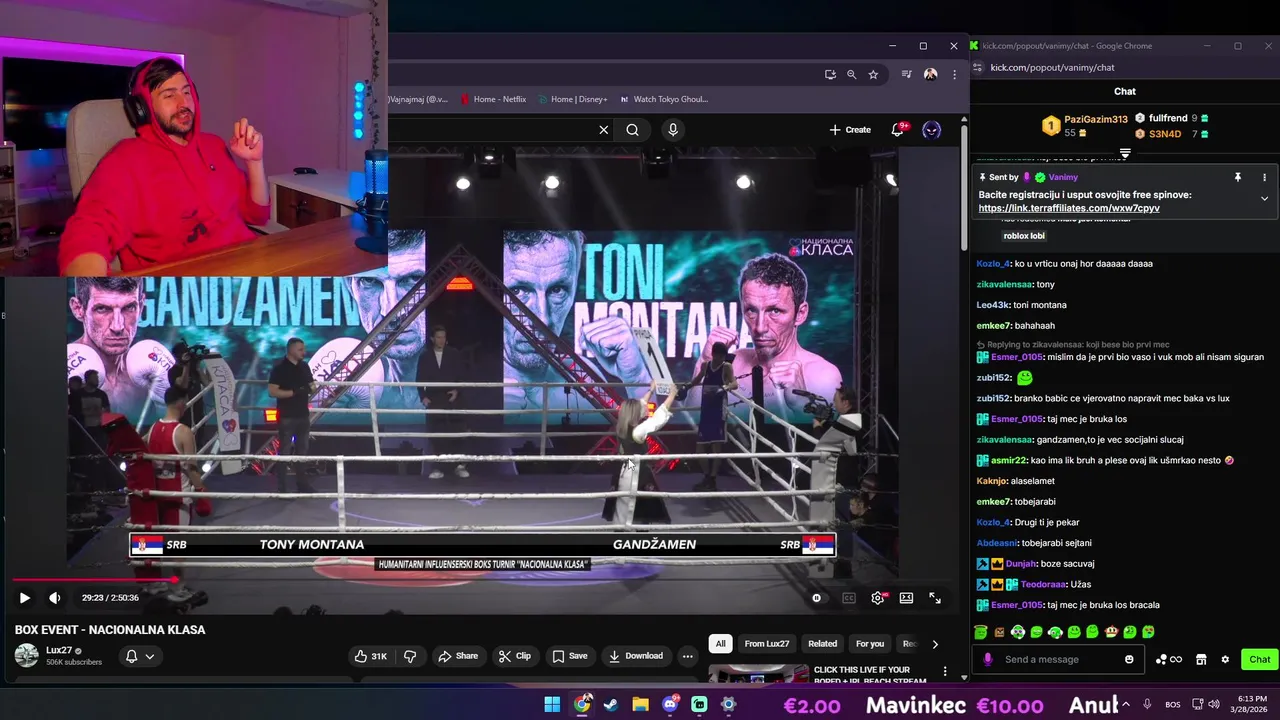Open Chrome profile picture
This screenshot has width=1280, height=720.
931,74
